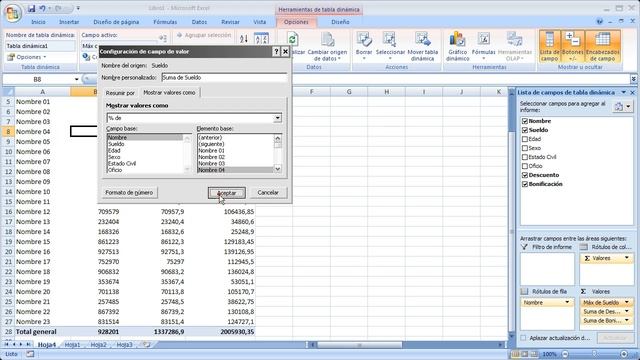640x360 pixels.
Task: Toggle Botones +/- button
Action: coord(572,46)
